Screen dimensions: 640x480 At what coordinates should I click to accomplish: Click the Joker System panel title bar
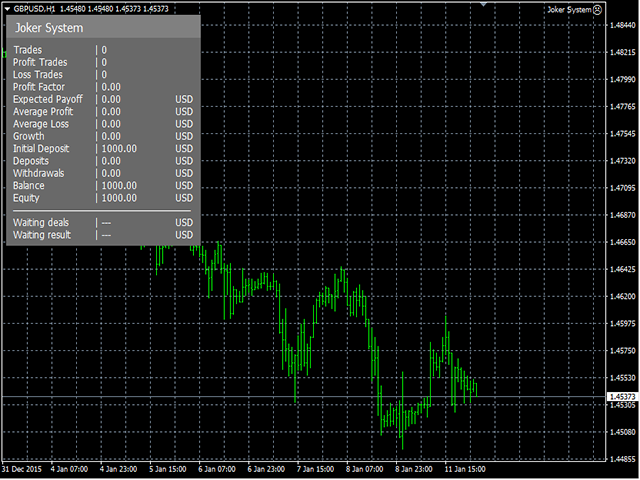pyautogui.click(x=103, y=28)
